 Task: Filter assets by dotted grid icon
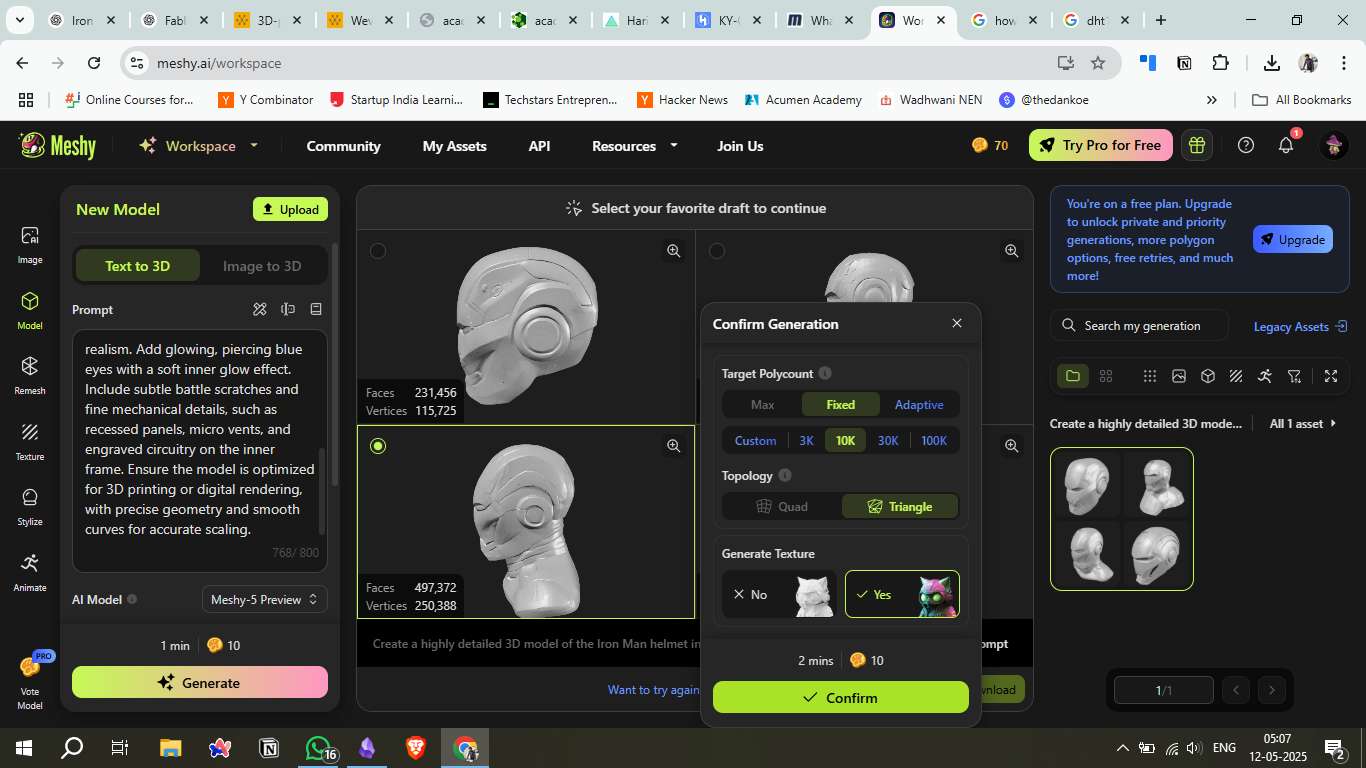tap(1150, 376)
